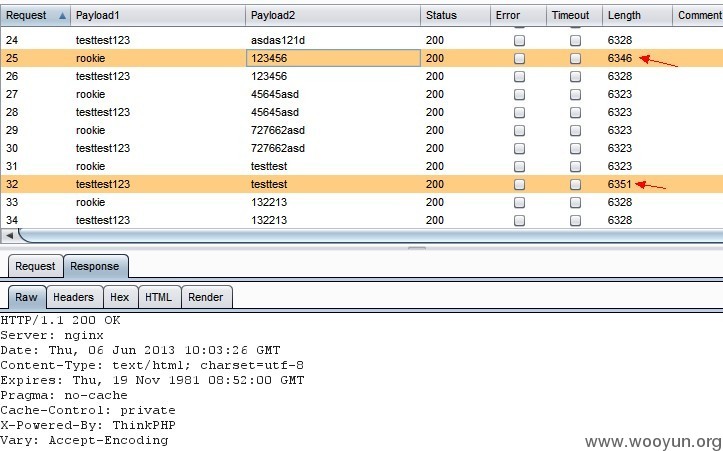Screen dimensions: 723x451
Task: Open the Headers view tab
Action: (x=74, y=297)
